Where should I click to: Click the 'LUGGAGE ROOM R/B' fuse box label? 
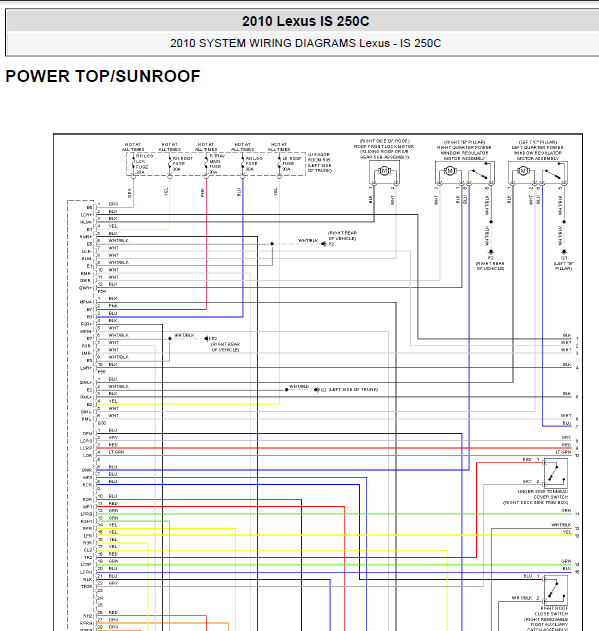click(319, 157)
